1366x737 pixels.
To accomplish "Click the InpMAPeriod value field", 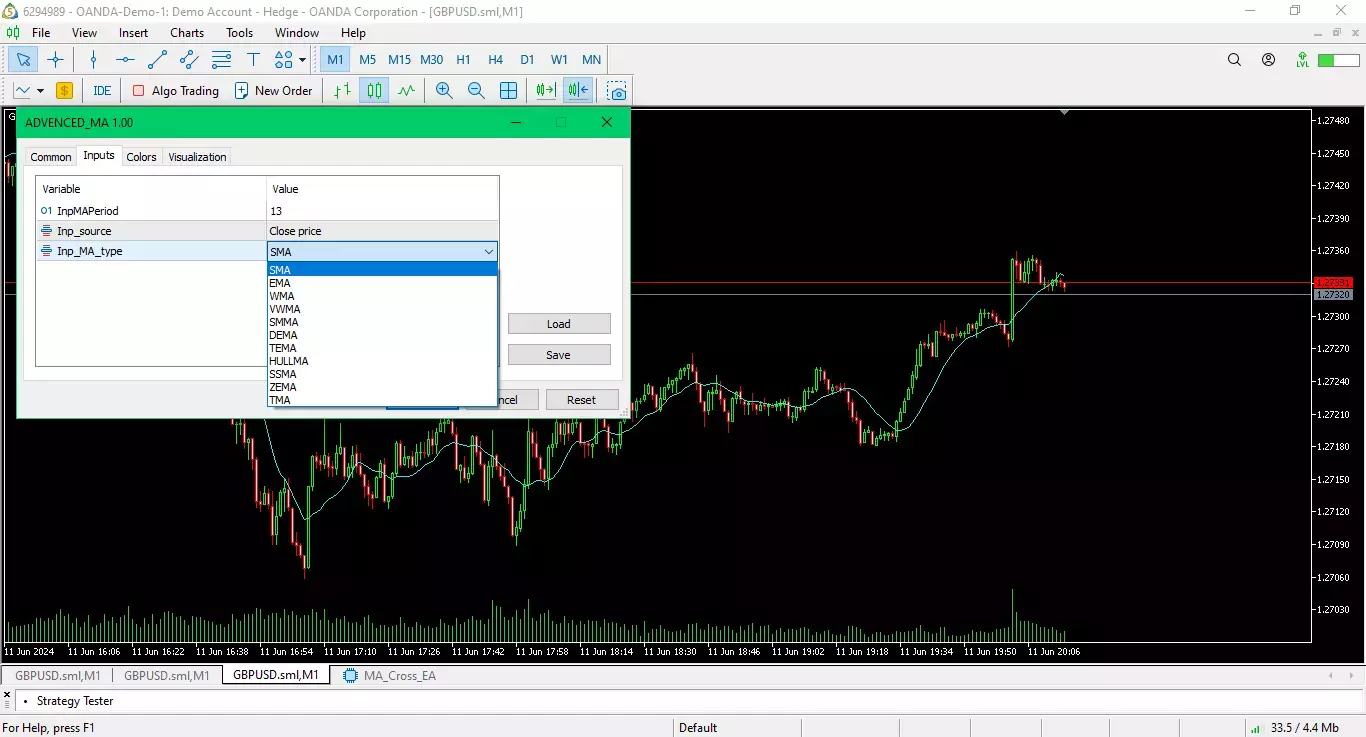I will click(x=382, y=211).
